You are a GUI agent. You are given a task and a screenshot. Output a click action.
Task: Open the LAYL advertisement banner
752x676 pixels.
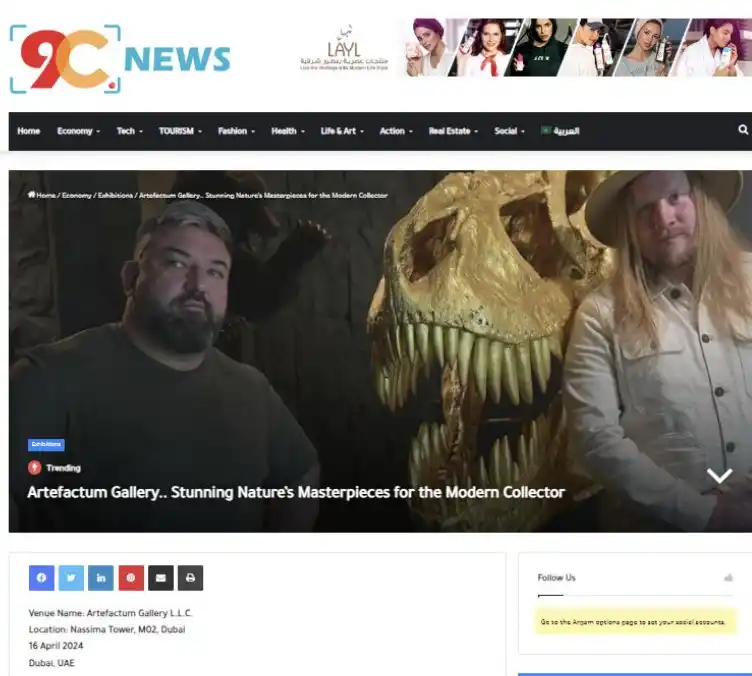click(525, 48)
